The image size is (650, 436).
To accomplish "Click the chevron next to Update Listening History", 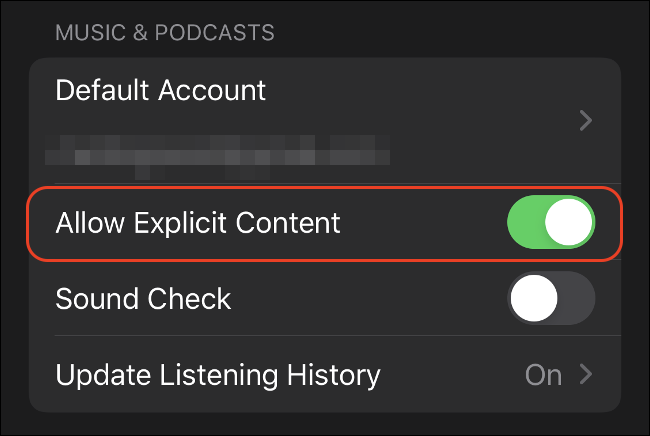I will pos(586,374).
